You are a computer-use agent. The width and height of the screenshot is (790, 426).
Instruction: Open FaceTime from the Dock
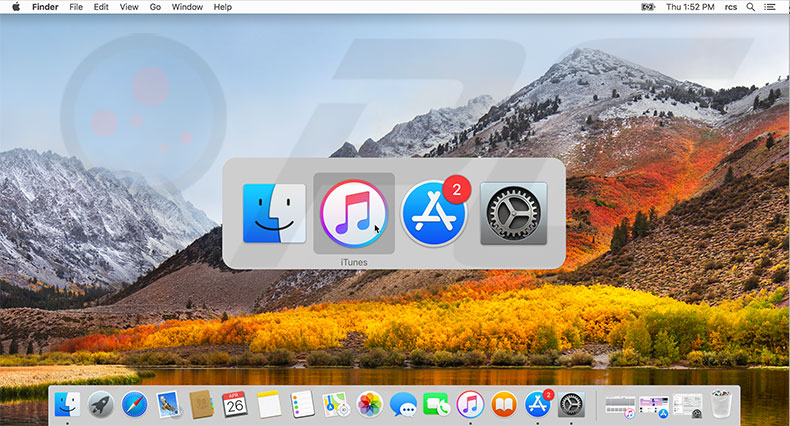(436, 405)
